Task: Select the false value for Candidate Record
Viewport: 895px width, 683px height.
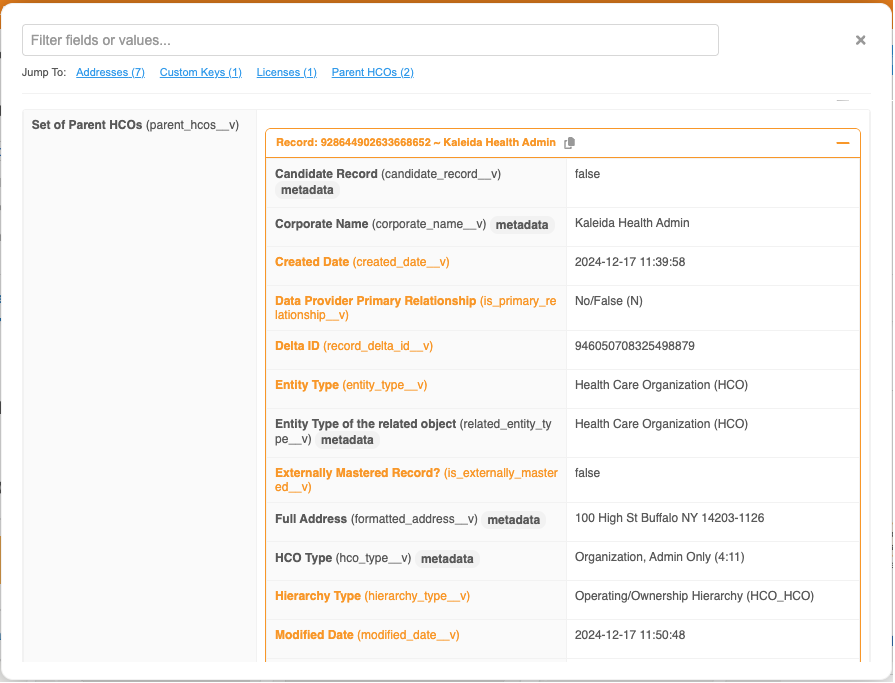Action: [x=587, y=174]
